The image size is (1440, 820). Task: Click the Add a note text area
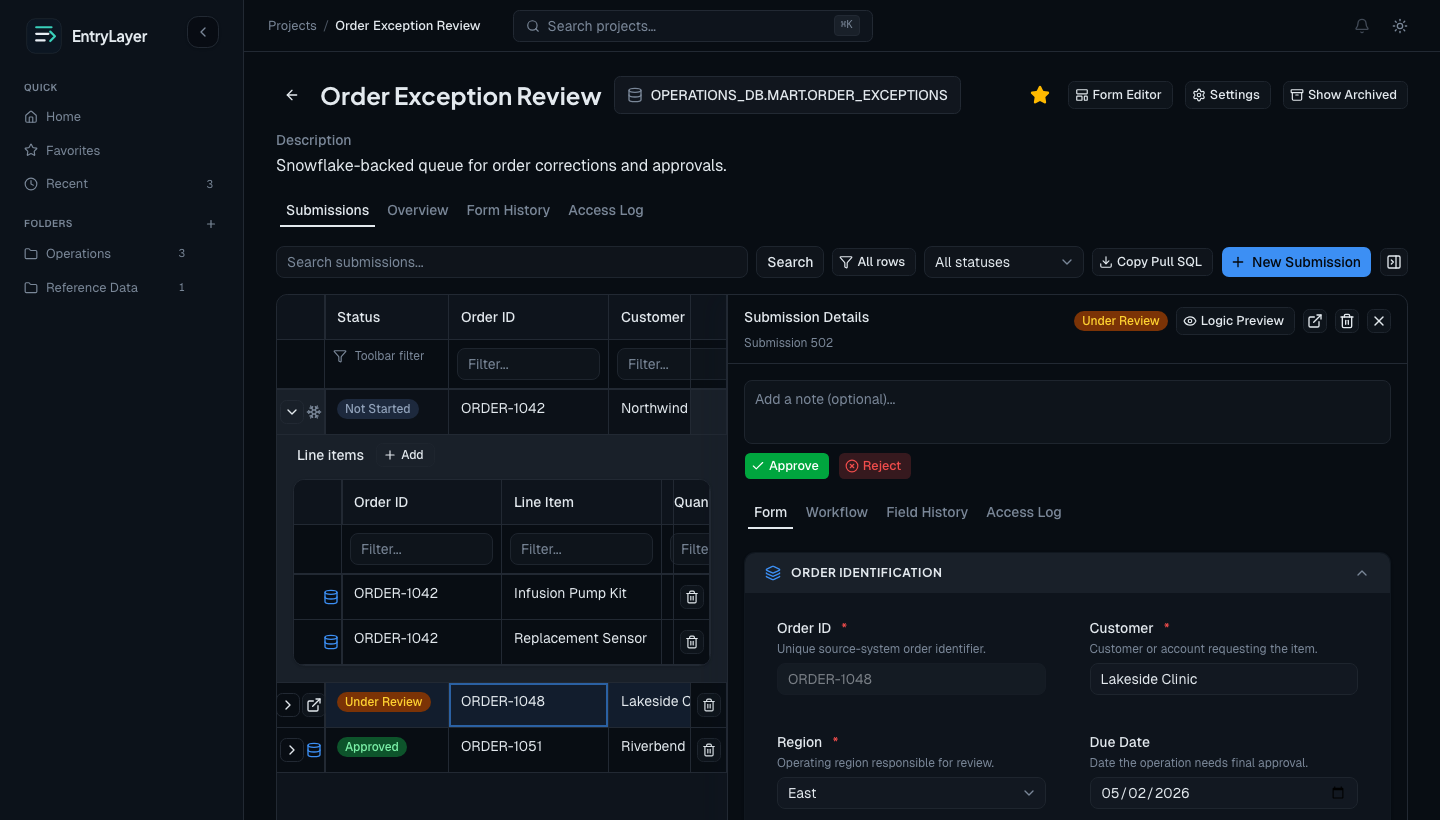(1067, 412)
